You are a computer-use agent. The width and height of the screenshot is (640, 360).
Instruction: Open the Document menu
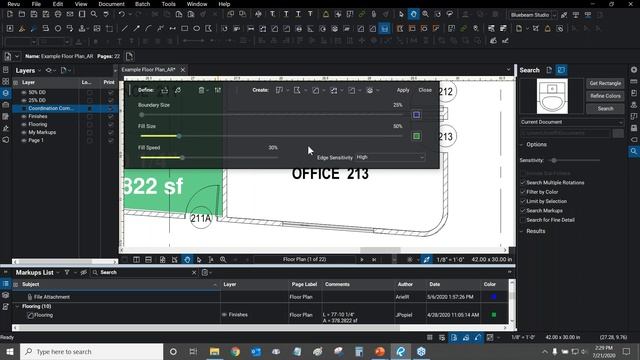[111, 4]
